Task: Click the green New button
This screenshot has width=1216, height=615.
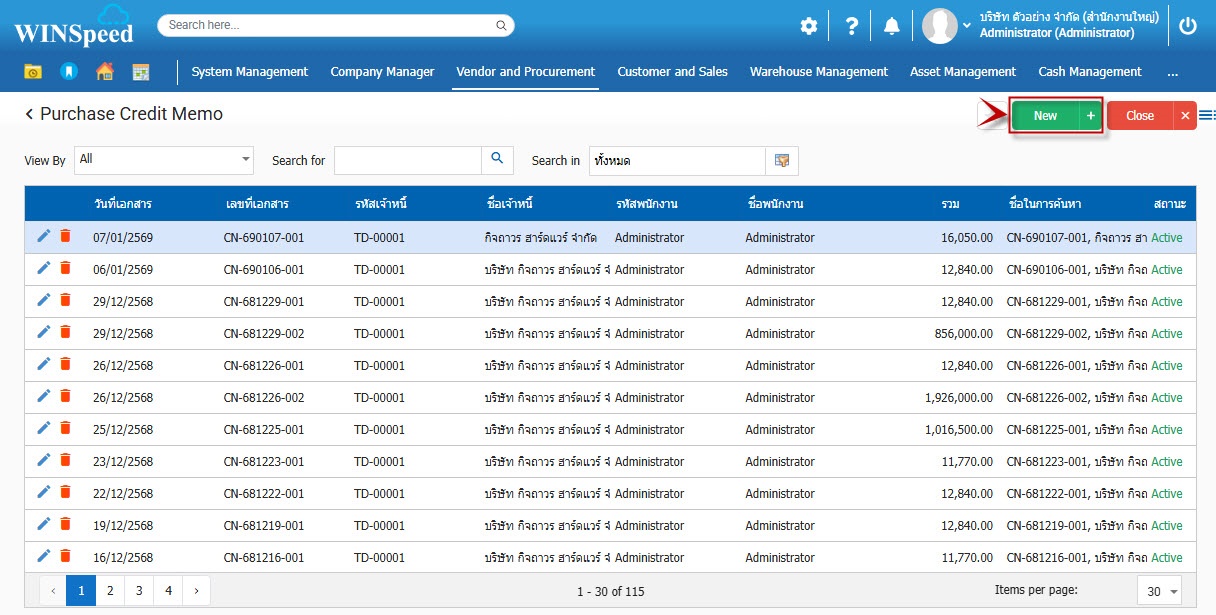Action: click(x=1045, y=116)
